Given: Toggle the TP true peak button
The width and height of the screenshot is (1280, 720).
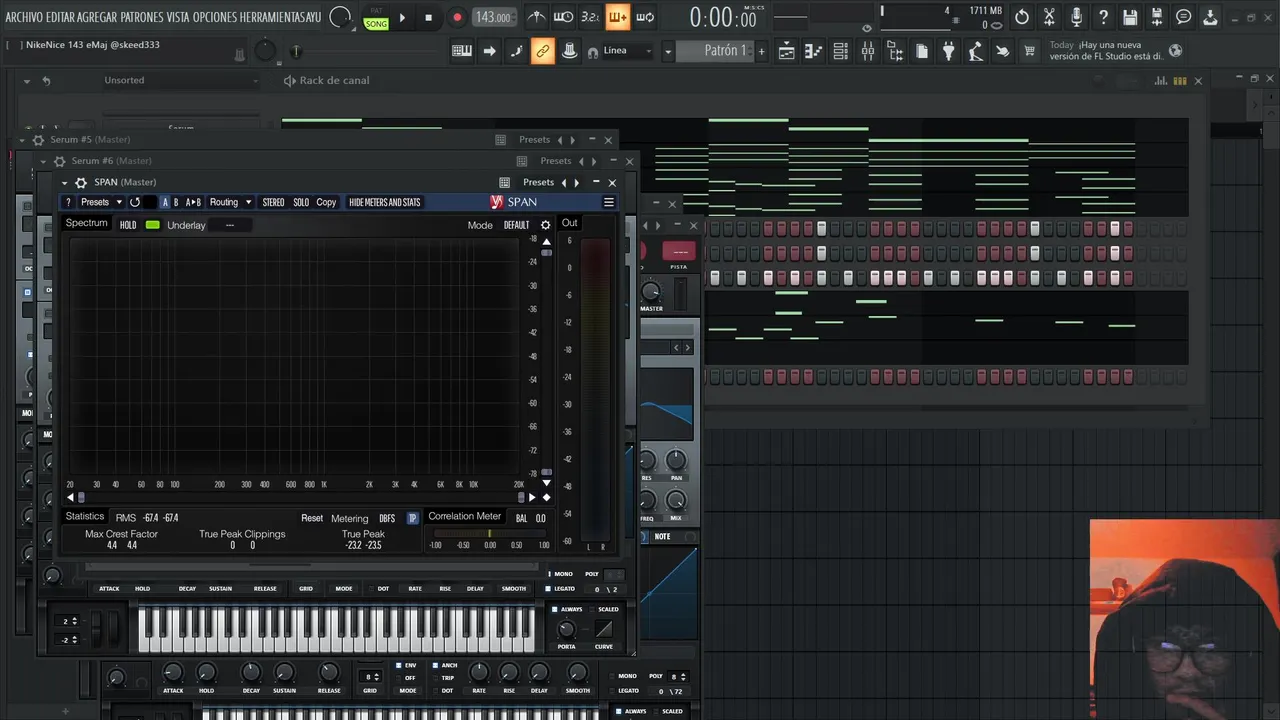Looking at the screenshot, I should [x=412, y=518].
